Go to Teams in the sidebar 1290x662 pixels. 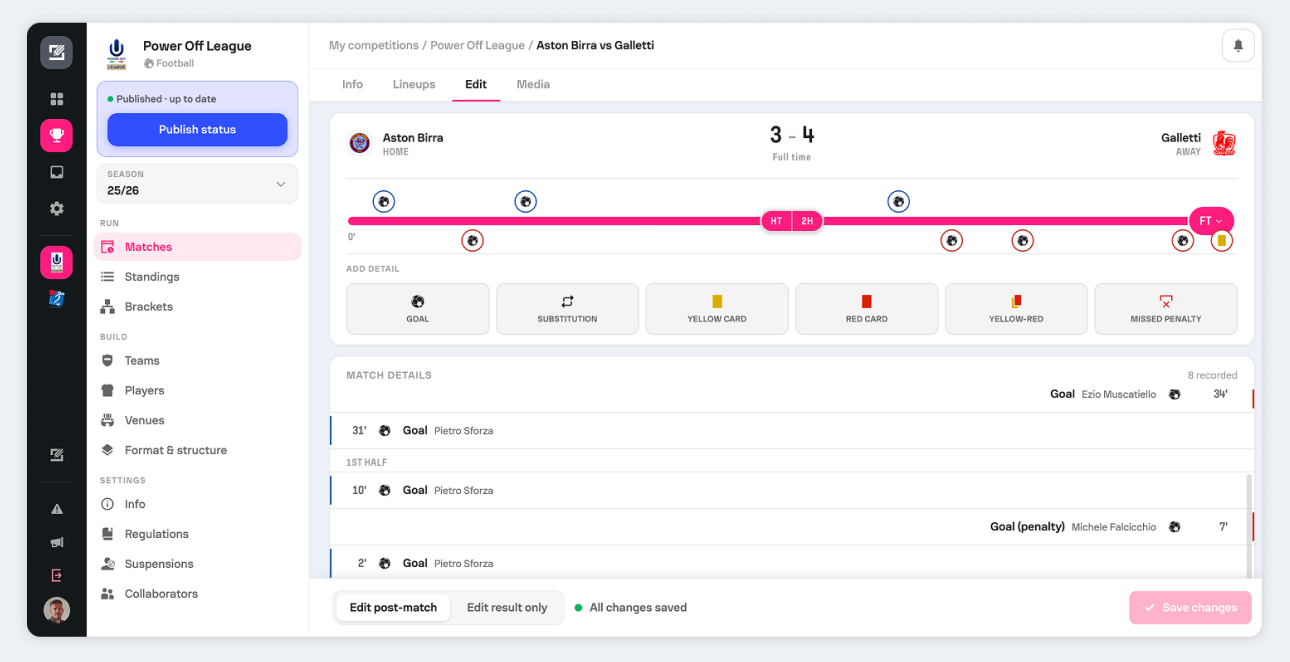pyautogui.click(x=198, y=361)
